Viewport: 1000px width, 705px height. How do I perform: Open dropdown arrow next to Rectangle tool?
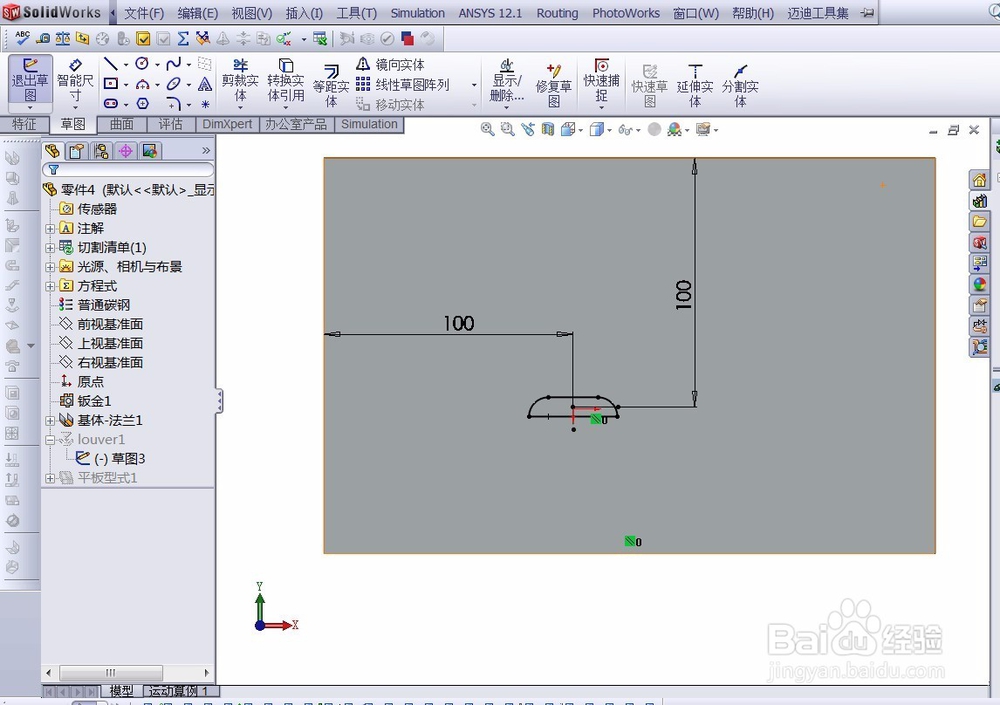[126, 85]
